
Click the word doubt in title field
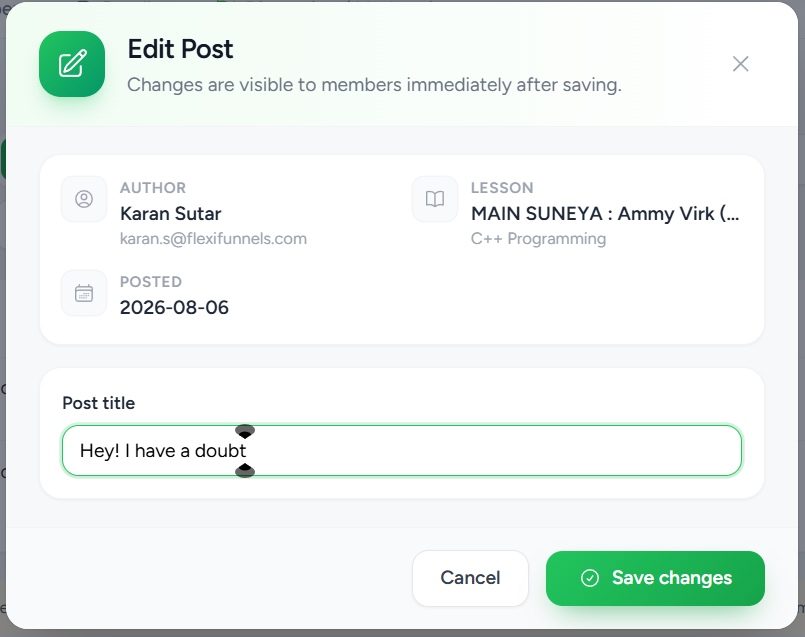tap(220, 451)
